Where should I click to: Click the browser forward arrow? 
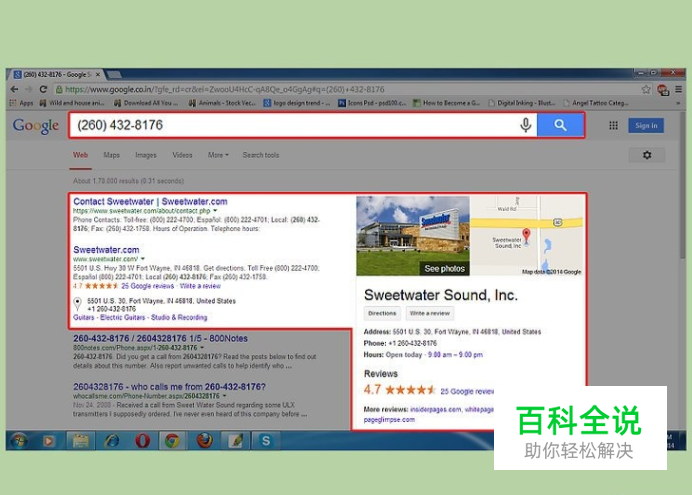(29, 89)
